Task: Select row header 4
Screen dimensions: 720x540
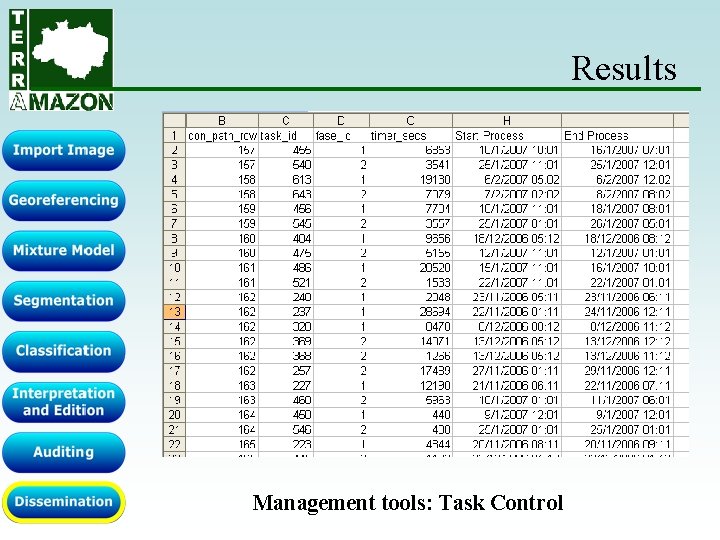Action: [x=174, y=180]
